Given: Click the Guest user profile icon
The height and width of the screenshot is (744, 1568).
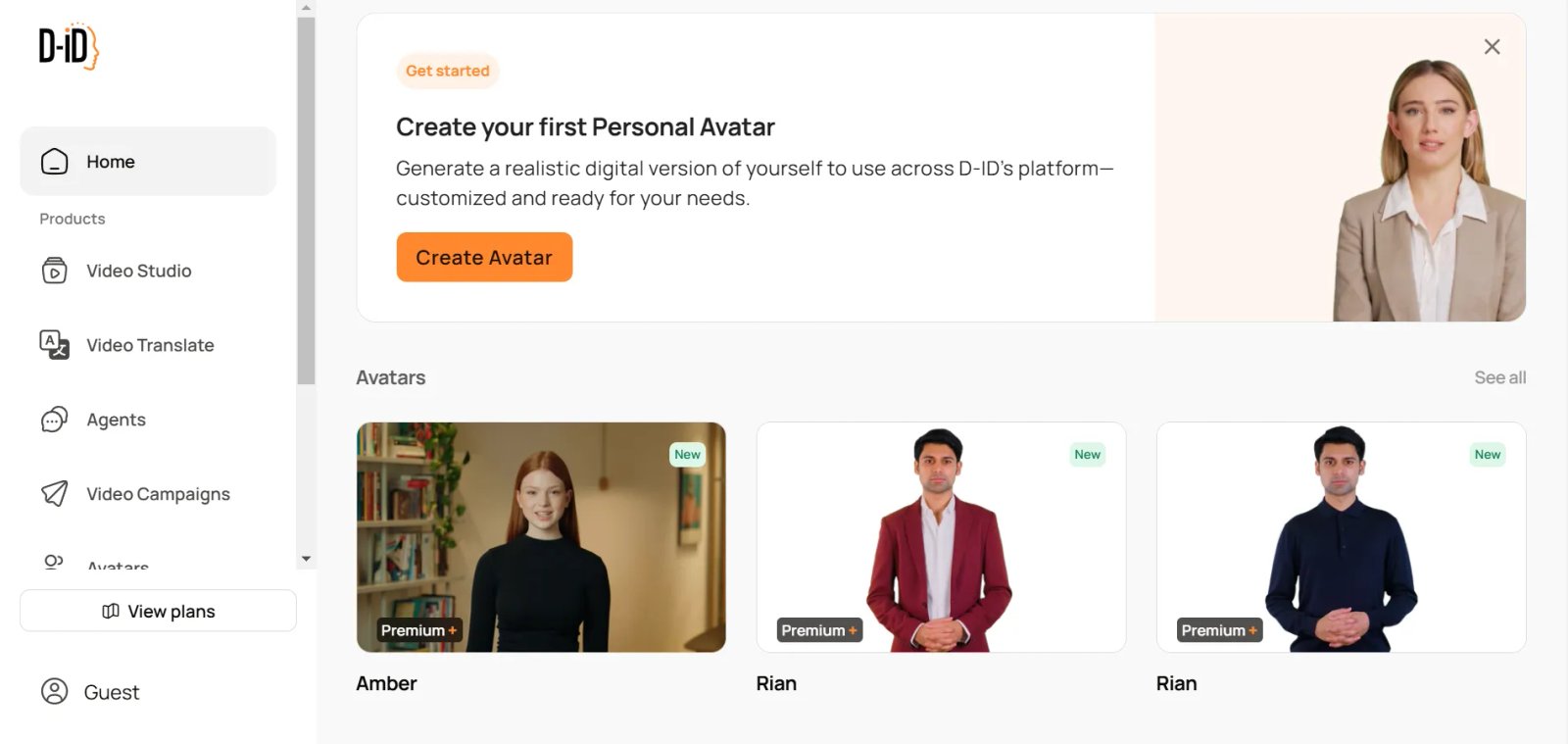Looking at the screenshot, I should click(x=55, y=691).
